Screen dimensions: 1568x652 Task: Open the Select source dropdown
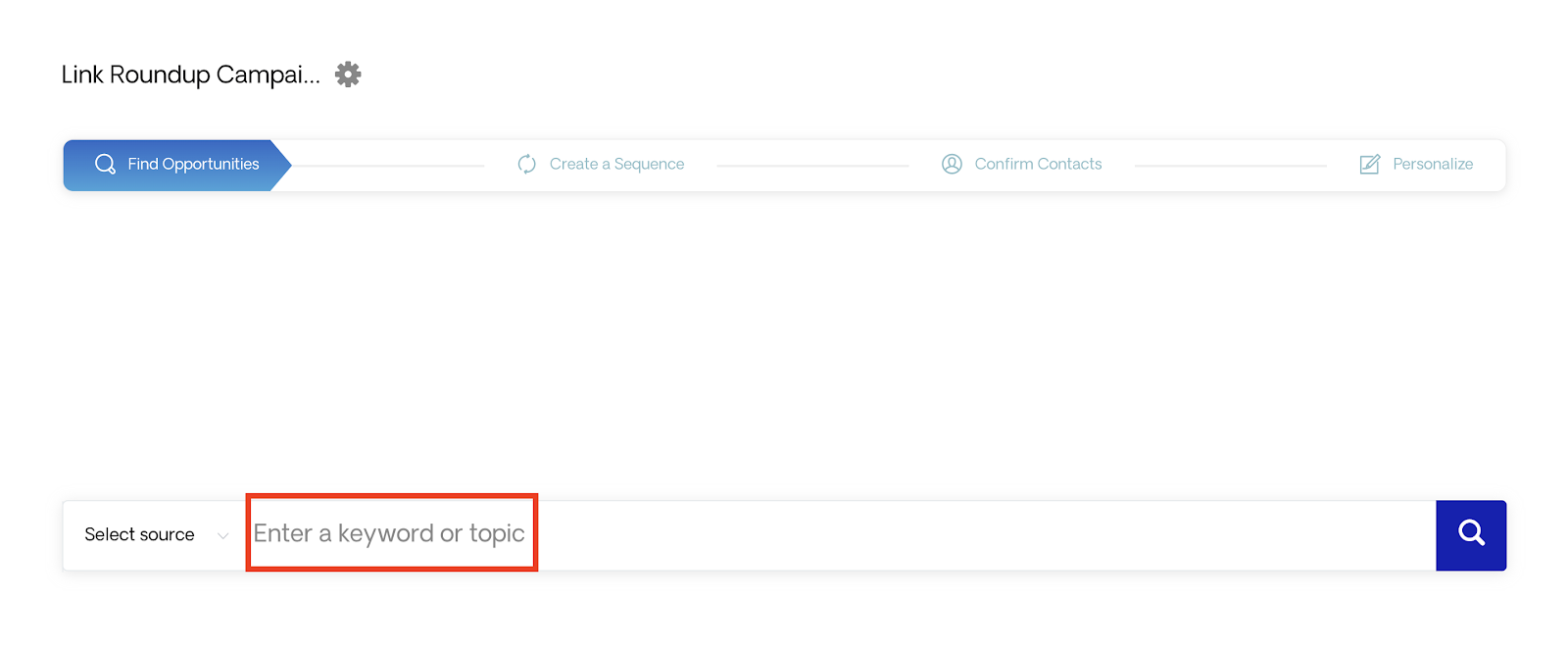156,535
